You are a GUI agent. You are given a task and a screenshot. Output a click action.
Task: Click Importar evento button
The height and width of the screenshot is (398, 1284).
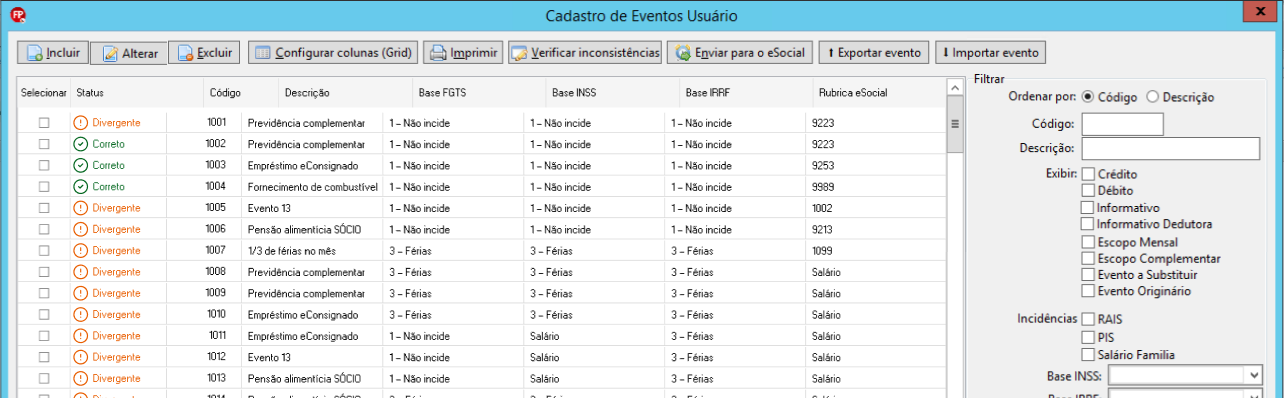[990, 53]
